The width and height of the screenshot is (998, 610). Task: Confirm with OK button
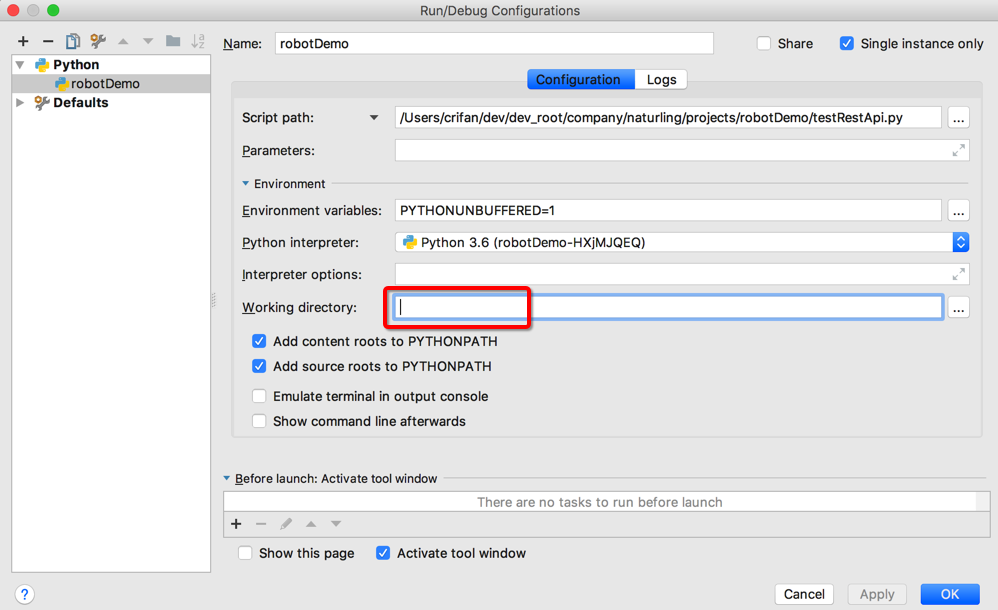click(950, 594)
